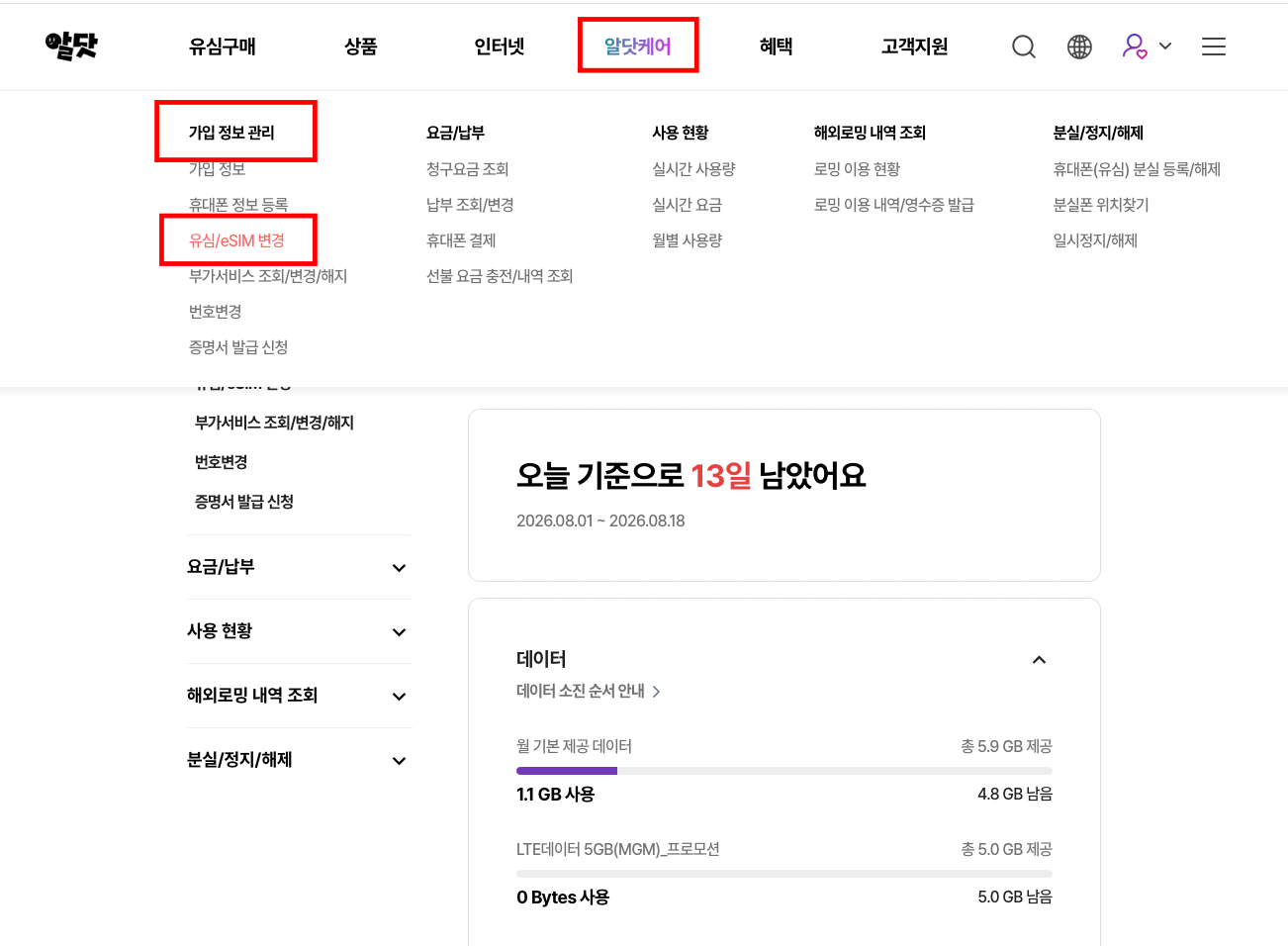Click 가입 정보 in mega menu
This screenshot has width=1288, height=946.
217,168
